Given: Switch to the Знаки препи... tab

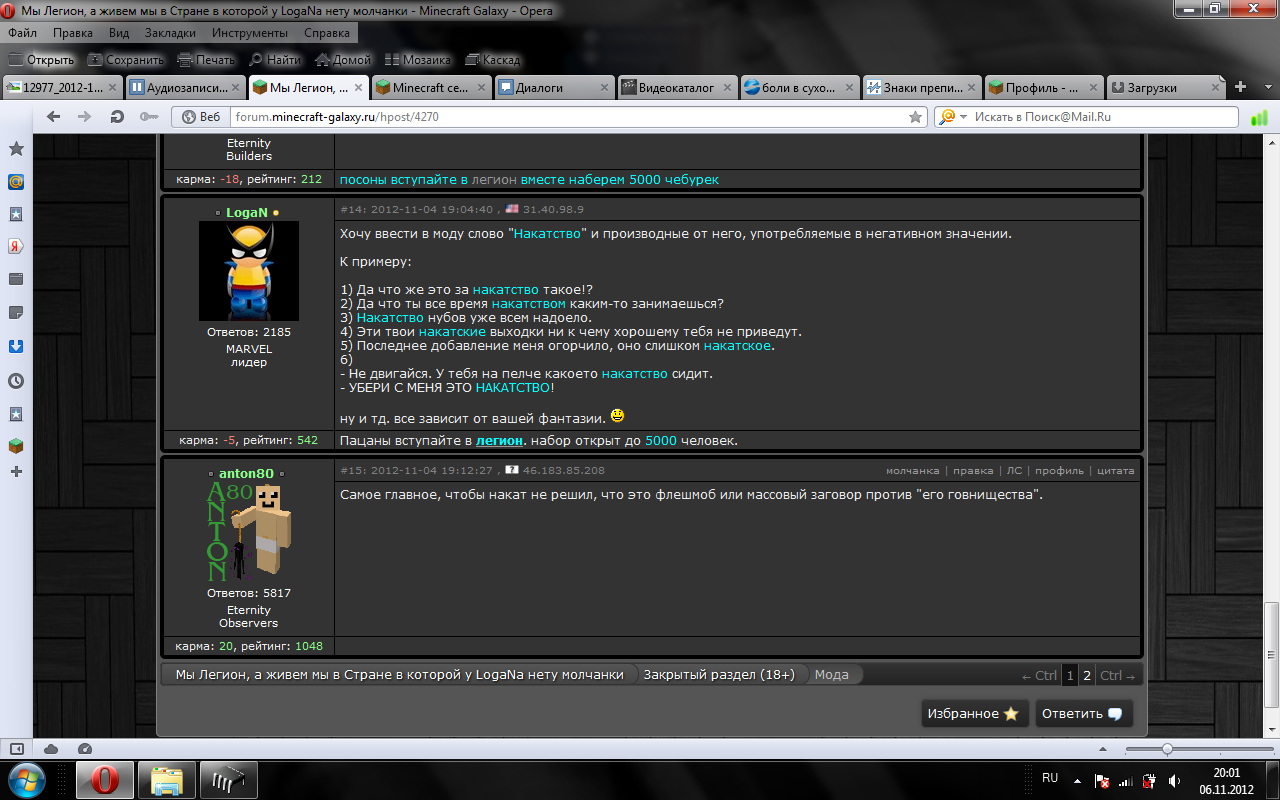Looking at the screenshot, I should 922,87.
